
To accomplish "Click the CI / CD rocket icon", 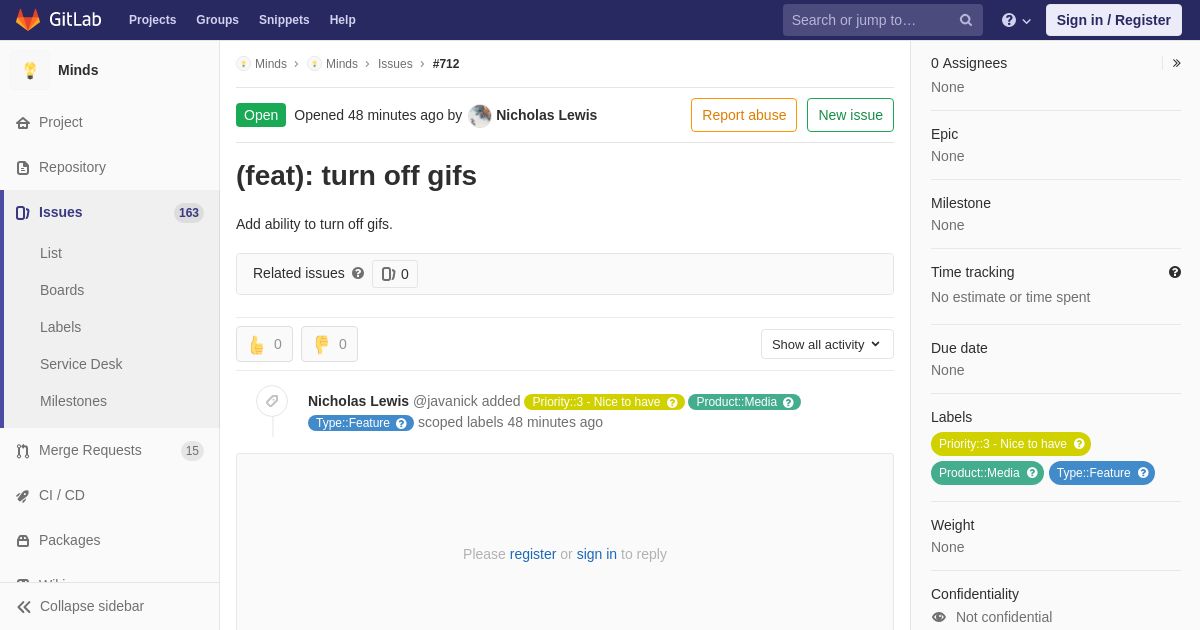I will coord(23,496).
